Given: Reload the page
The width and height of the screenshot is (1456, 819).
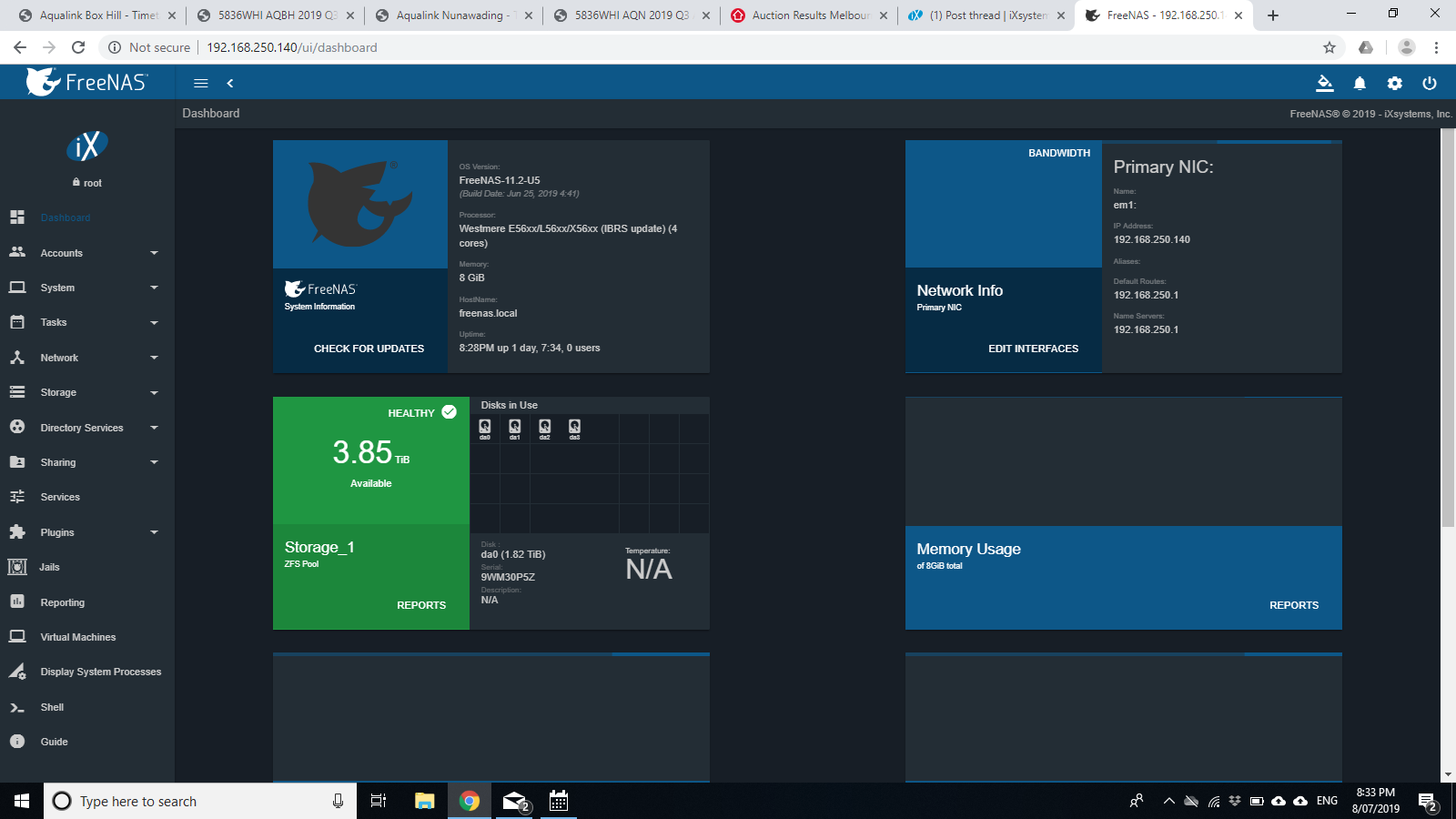Looking at the screenshot, I should pos(78,47).
